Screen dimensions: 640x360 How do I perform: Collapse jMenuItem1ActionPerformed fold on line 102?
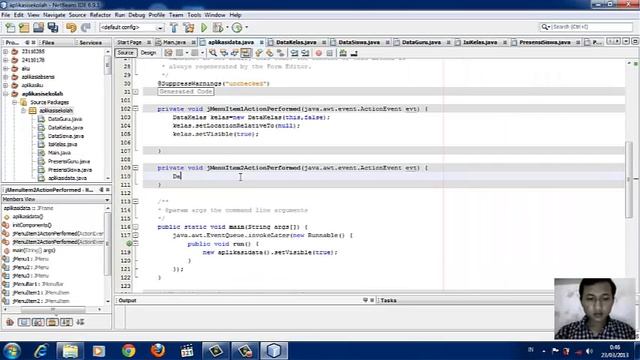point(136,109)
